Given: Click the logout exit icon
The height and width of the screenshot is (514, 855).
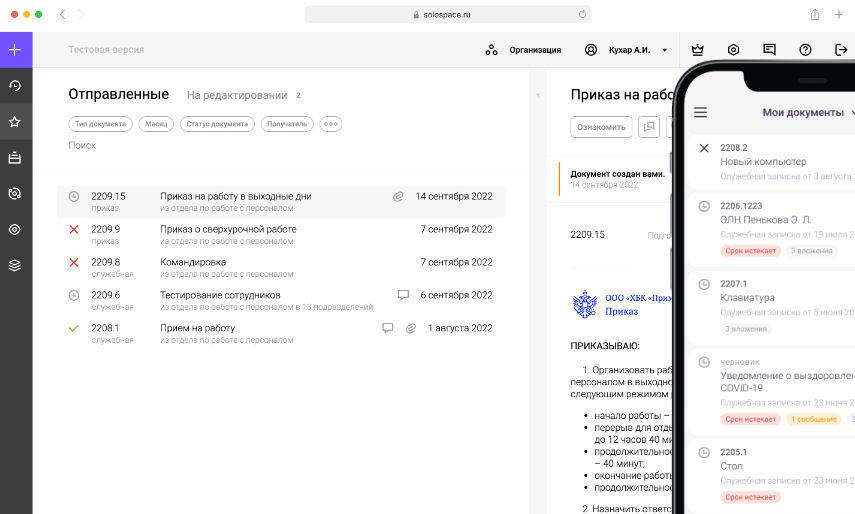Looking at the screenshot, I should pos(841,50).
